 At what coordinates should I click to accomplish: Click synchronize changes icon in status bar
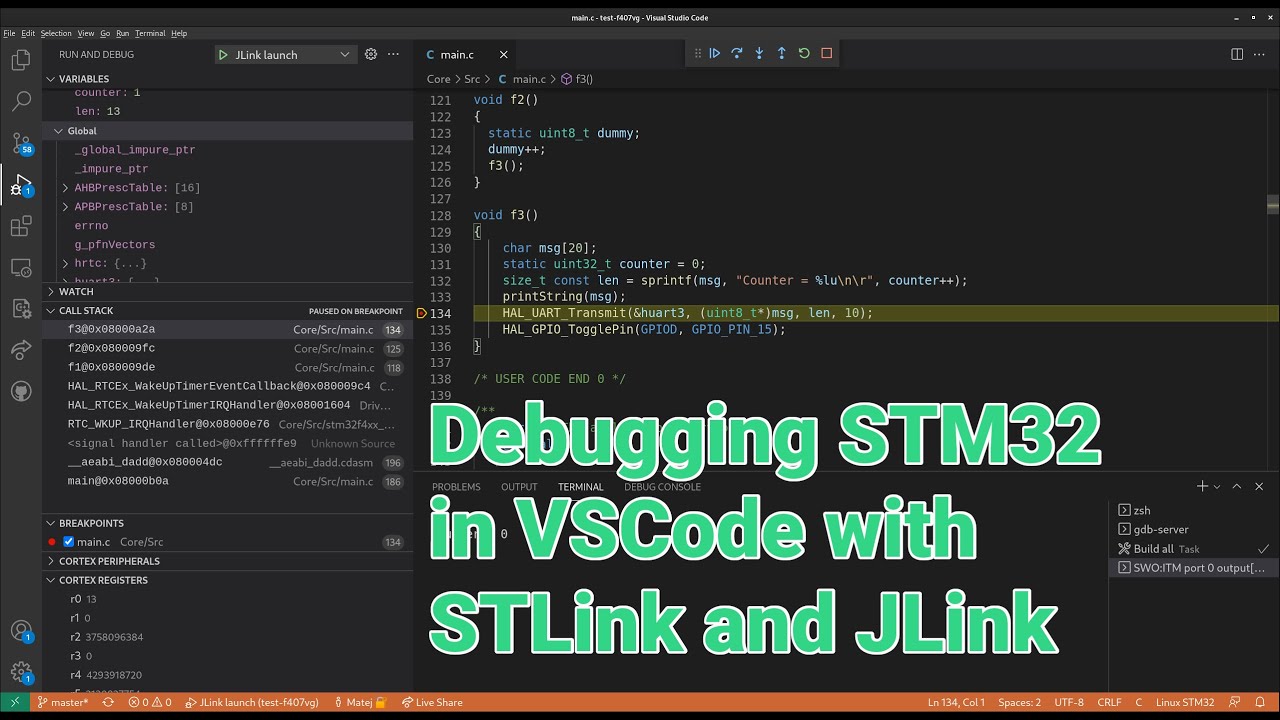click(x=108, y=702)
